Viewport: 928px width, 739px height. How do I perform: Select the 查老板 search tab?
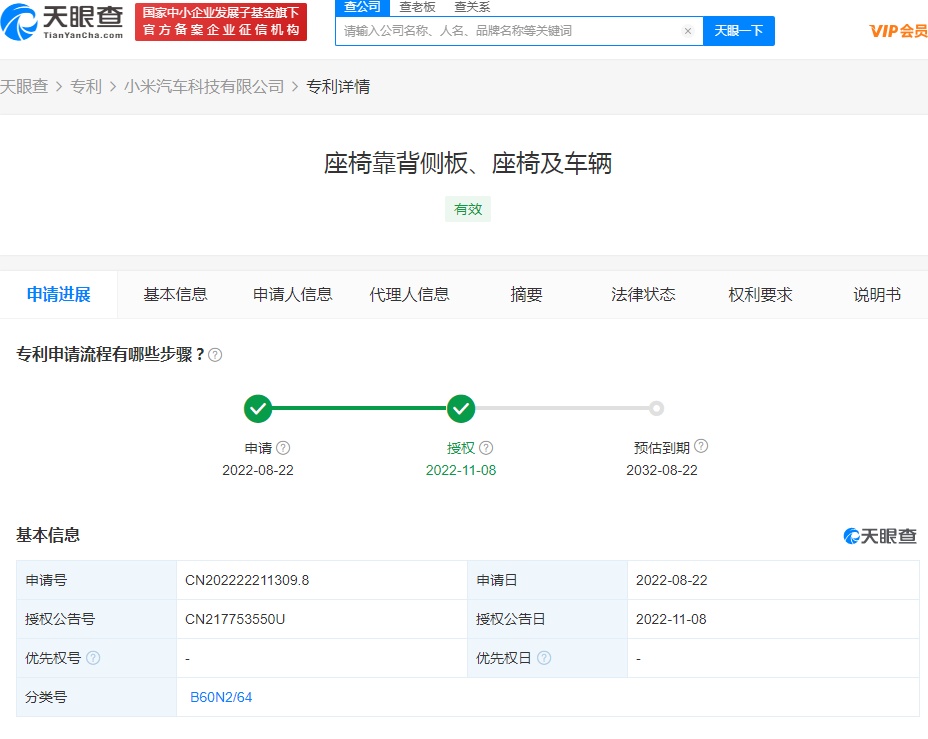(417, 7)
